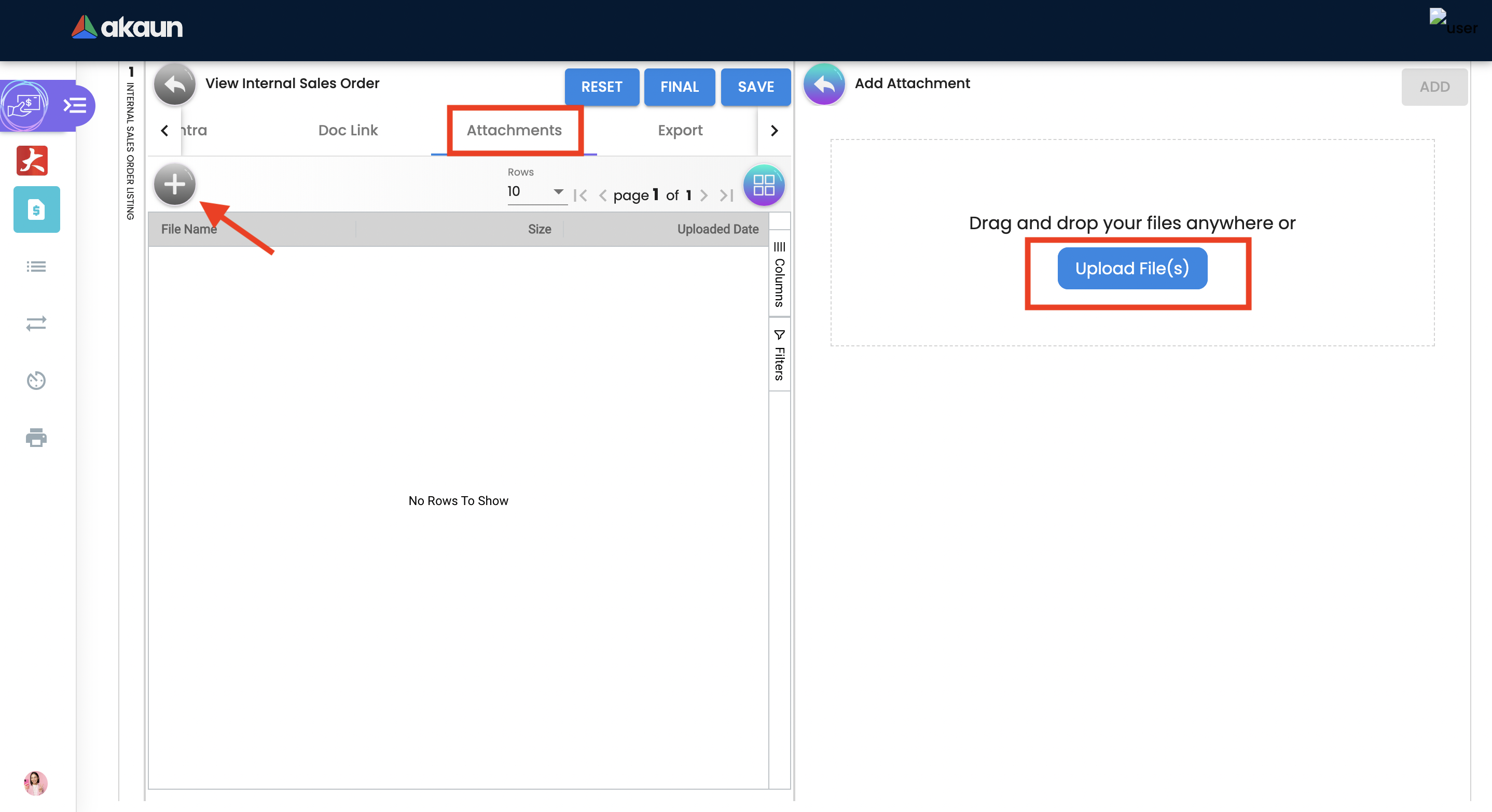1492x812 pixels.
Task: Open the Columns side panel
Action: tap(779, 274)
